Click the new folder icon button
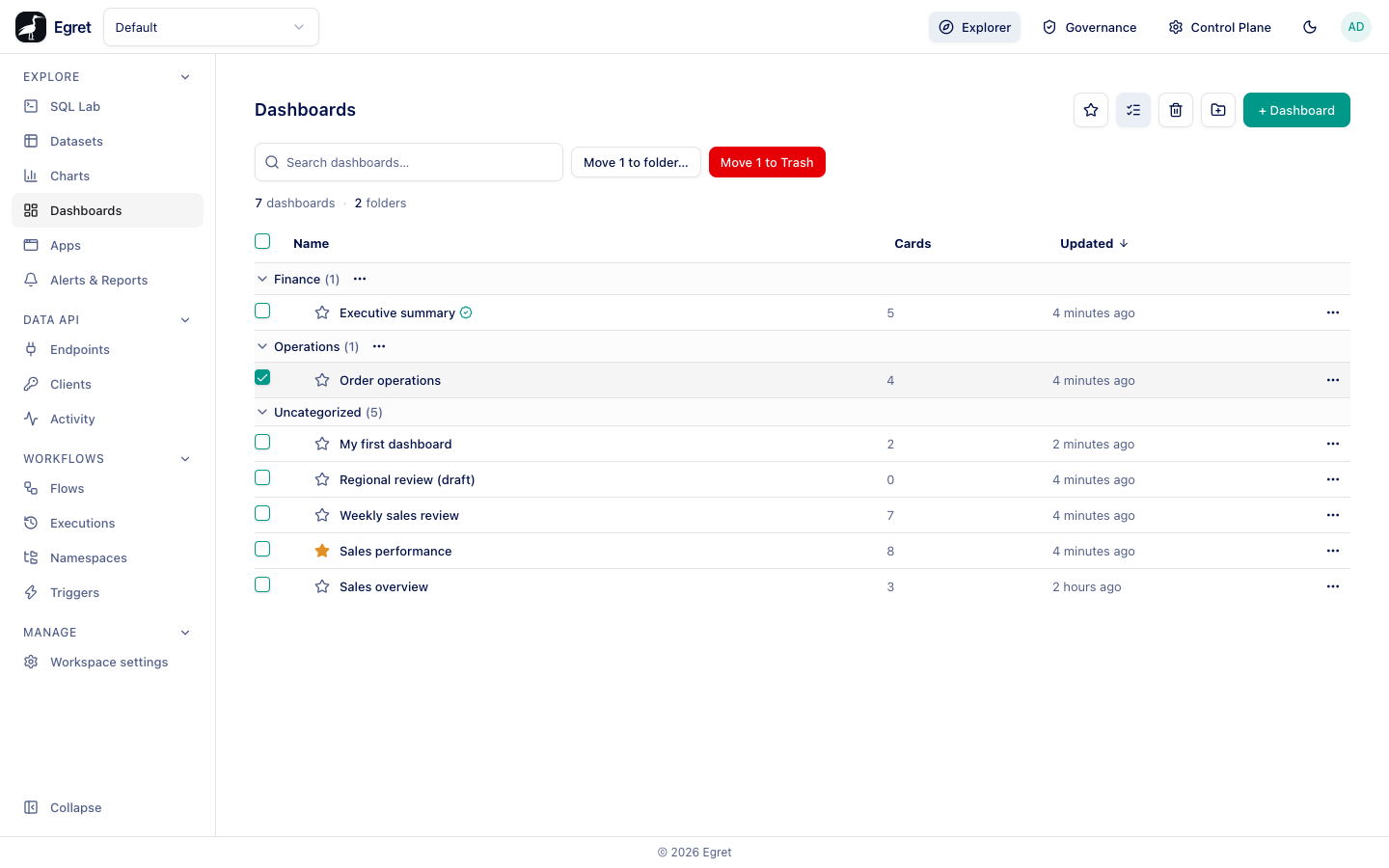 pos(1218,110)
